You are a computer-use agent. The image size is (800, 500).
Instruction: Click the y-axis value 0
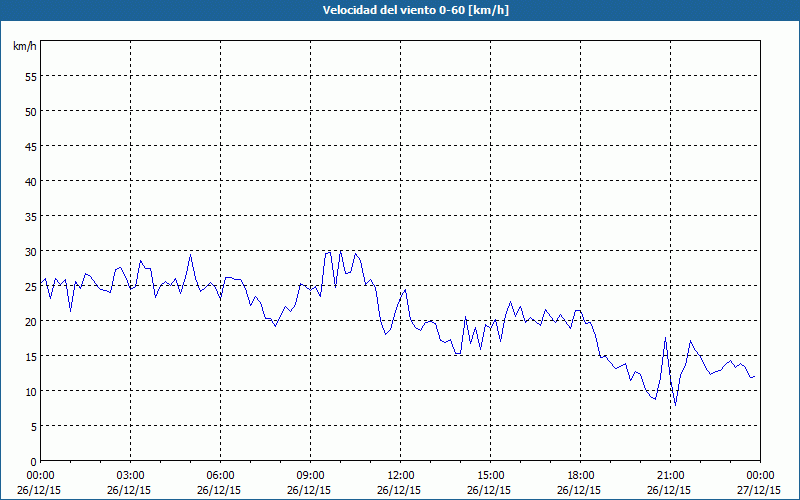[34, 461]
